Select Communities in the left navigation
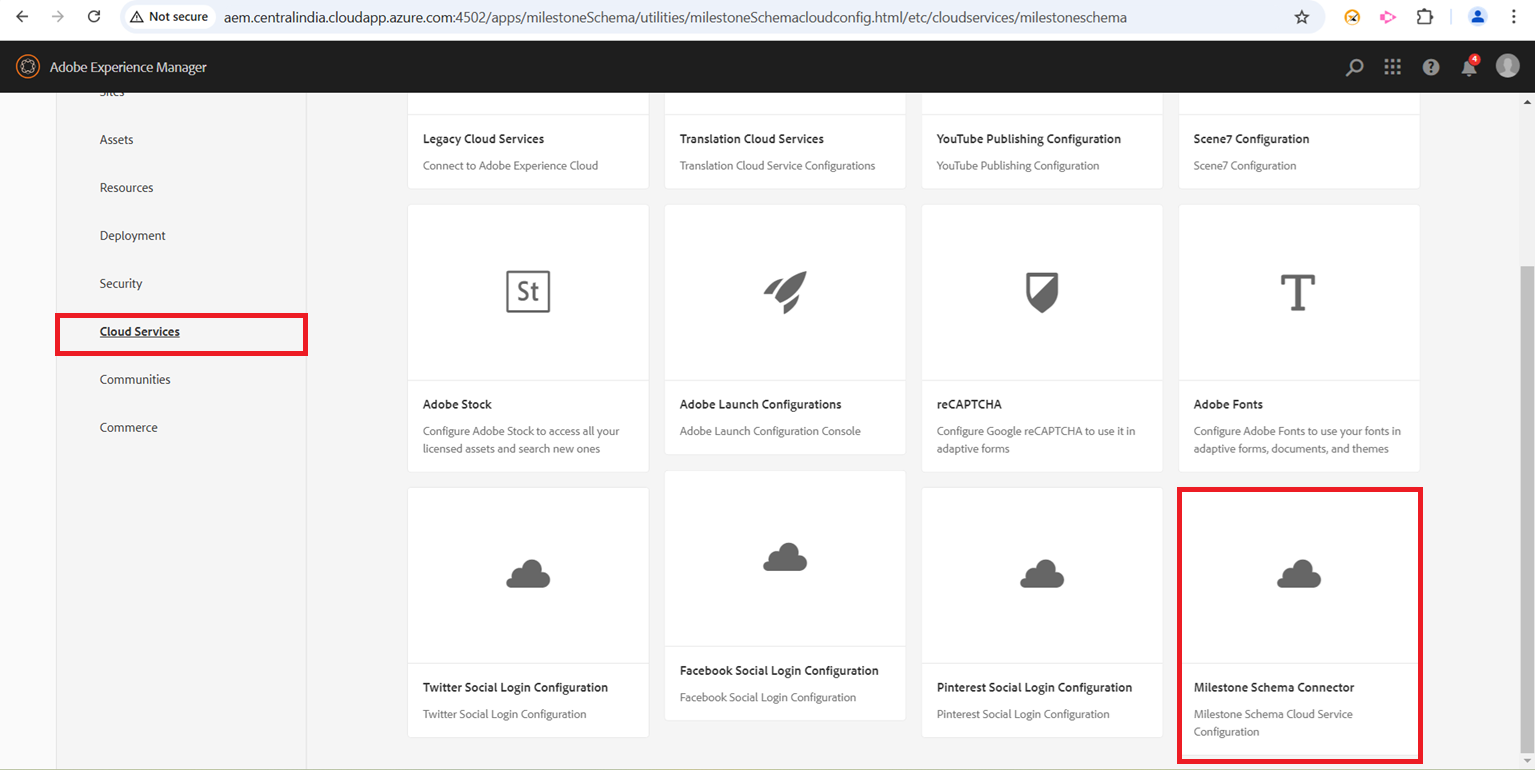Viewport: 1535px width, 770px height. pos(135,380)
